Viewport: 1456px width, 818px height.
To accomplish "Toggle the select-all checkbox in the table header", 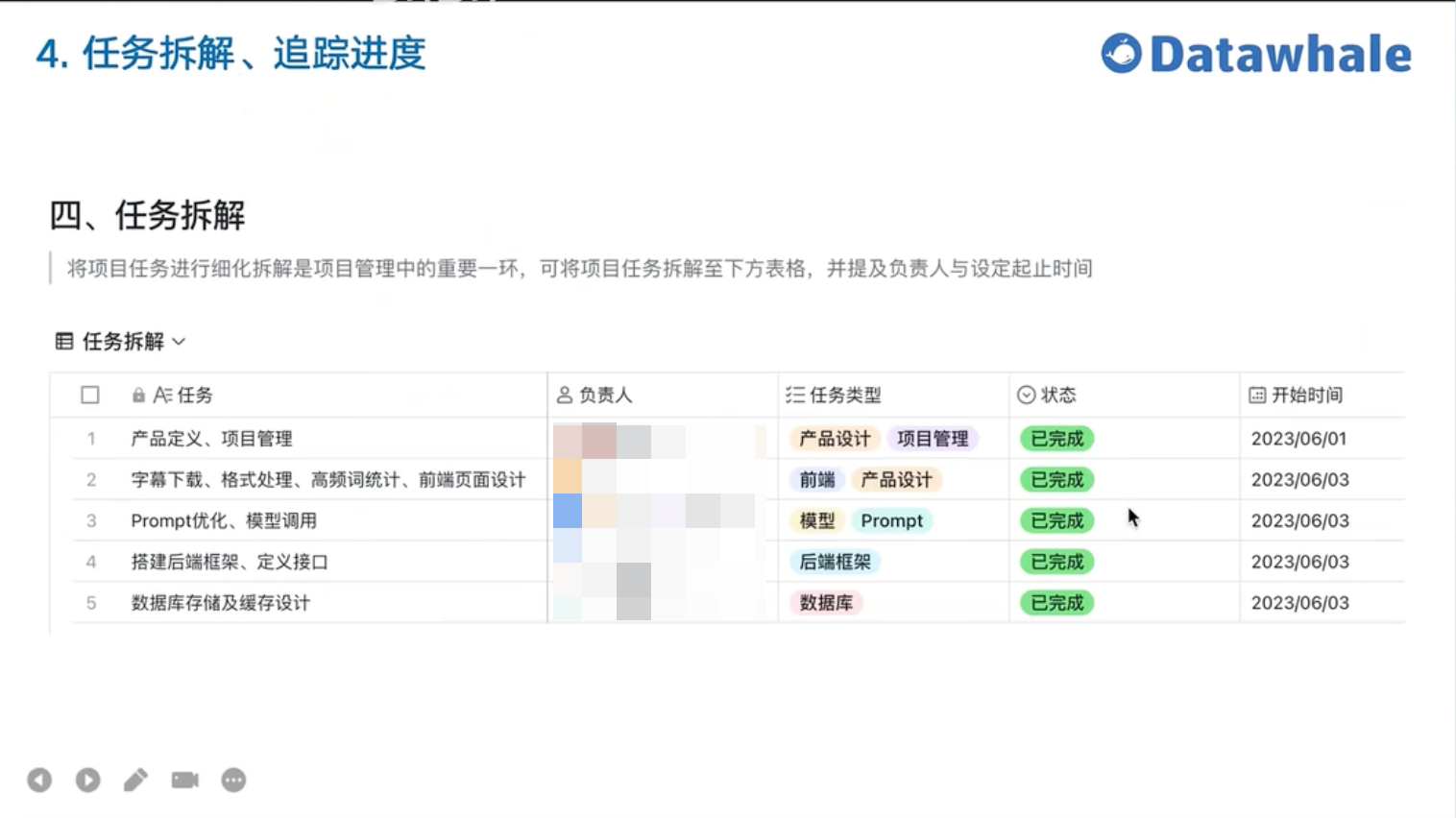I will pyautogui.click(x=89, y=395).
